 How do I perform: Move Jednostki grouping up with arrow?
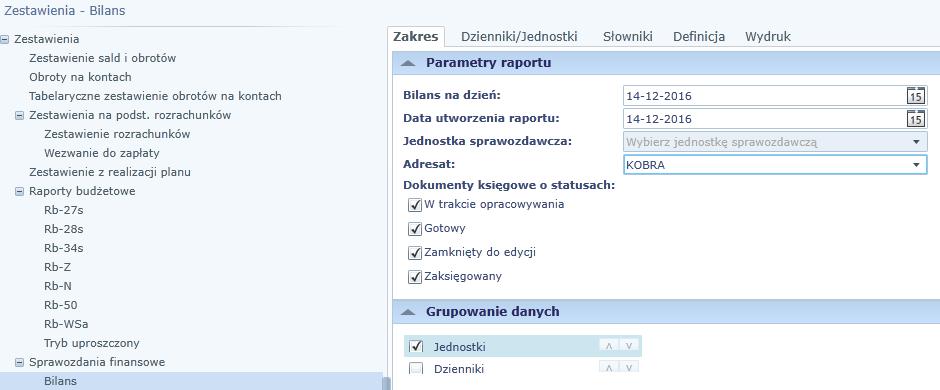pos(608,346)
